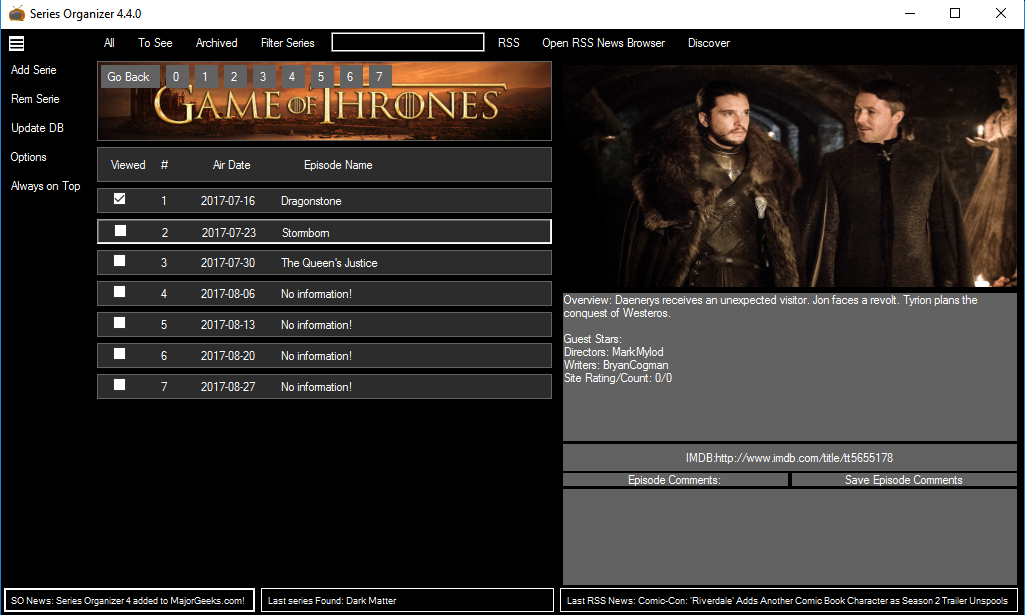This screenshot has height=615, width=1025.
Task: Select the Stormborn episode name
Action: (x=305, y=233)
